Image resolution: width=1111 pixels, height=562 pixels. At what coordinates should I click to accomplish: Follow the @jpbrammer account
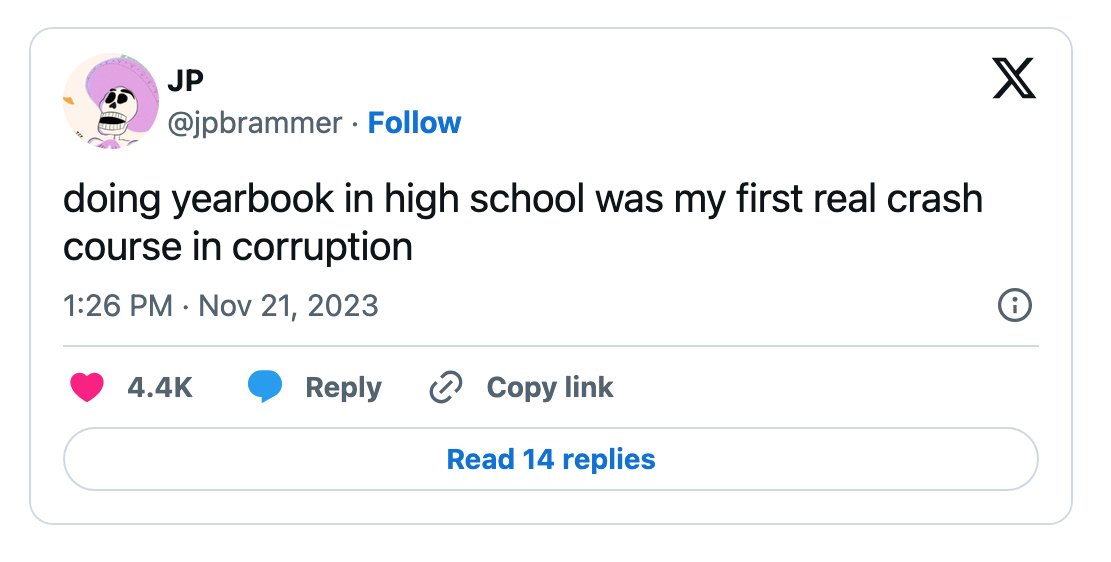pos(414,123)
